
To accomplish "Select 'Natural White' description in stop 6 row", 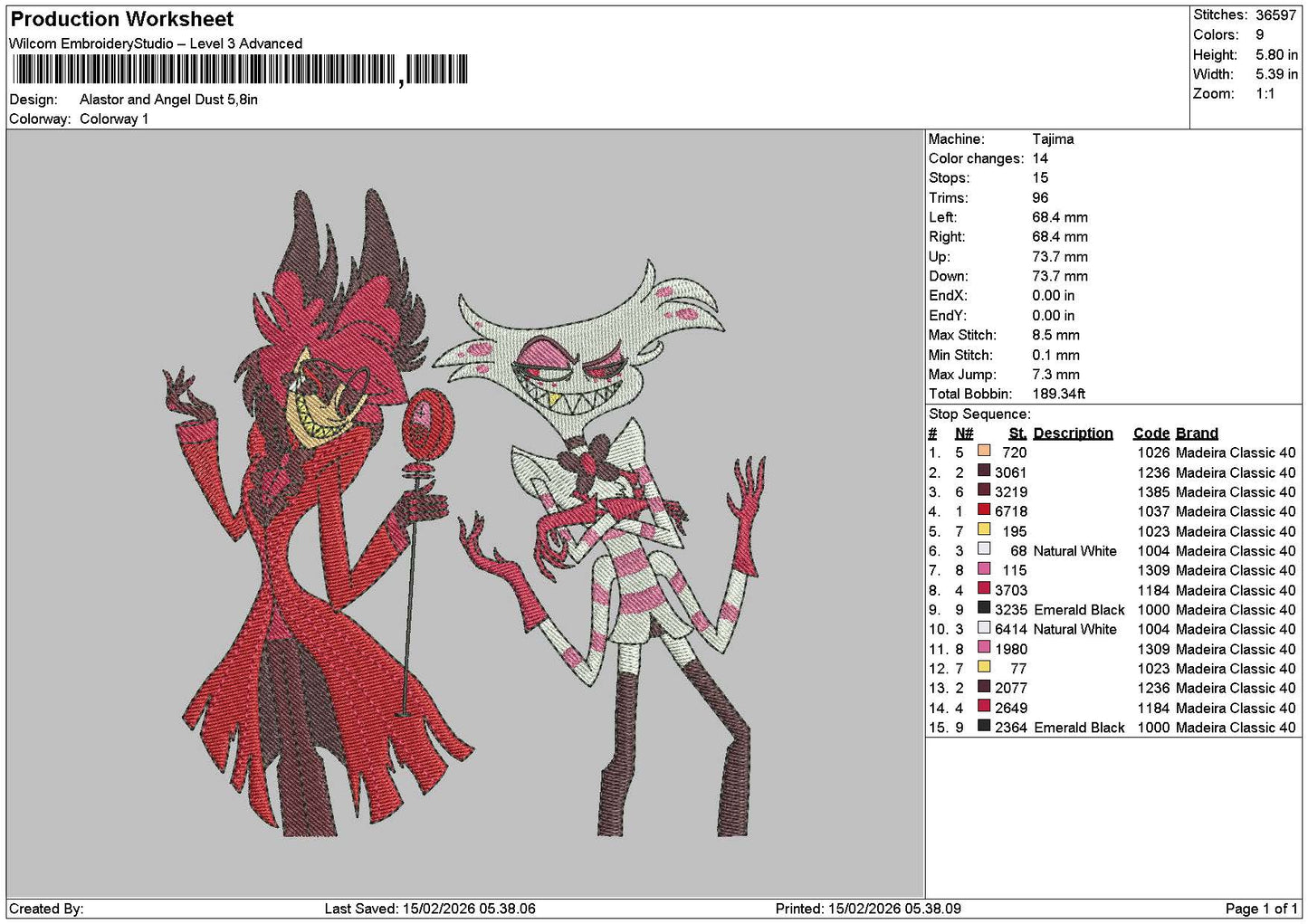I will point(1074,551).
